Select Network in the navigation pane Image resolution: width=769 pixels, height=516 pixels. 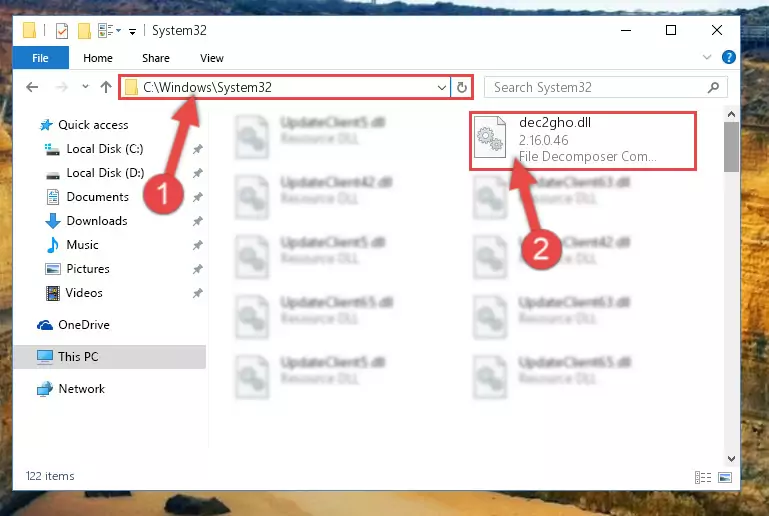81,389
